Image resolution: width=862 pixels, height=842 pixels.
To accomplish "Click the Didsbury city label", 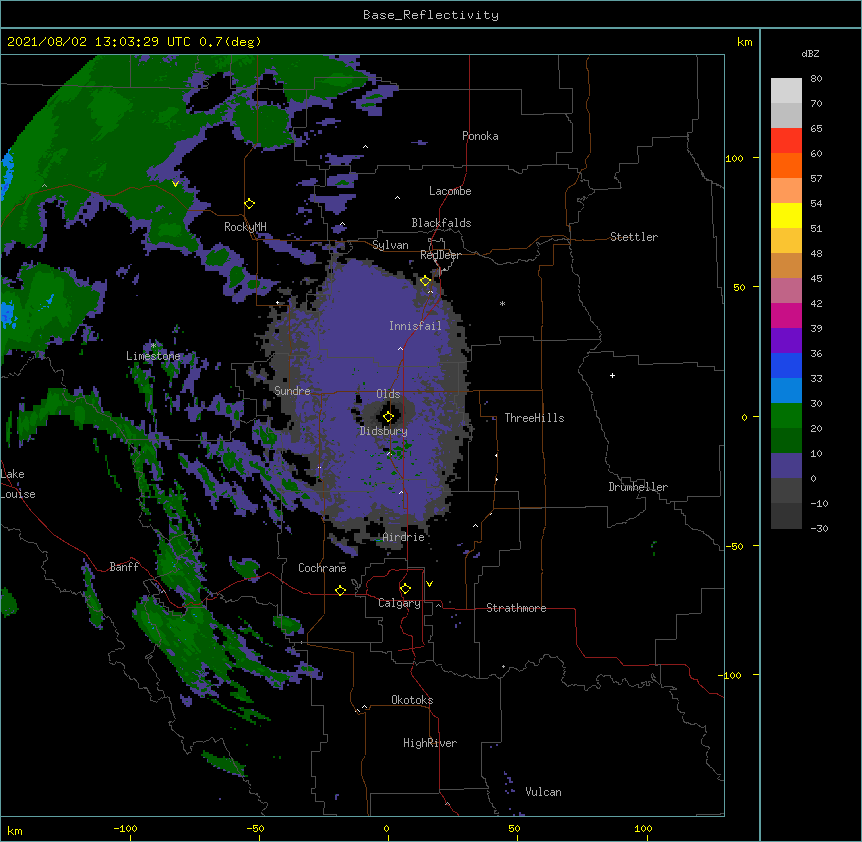I will (x=384, y=431).
